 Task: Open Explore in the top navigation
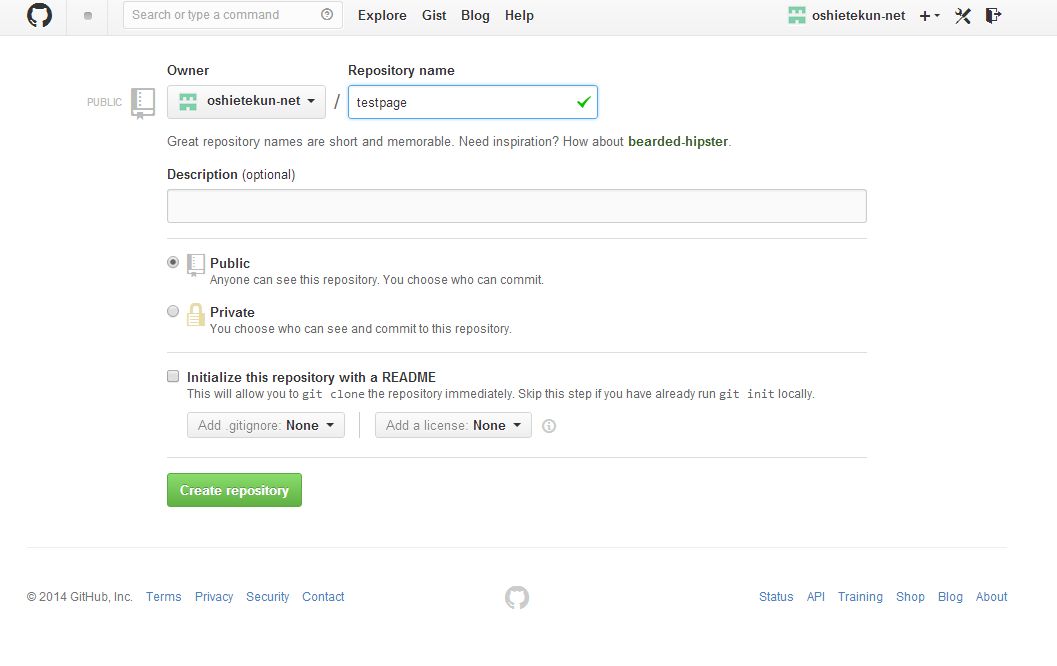click(x=382, y=16)
